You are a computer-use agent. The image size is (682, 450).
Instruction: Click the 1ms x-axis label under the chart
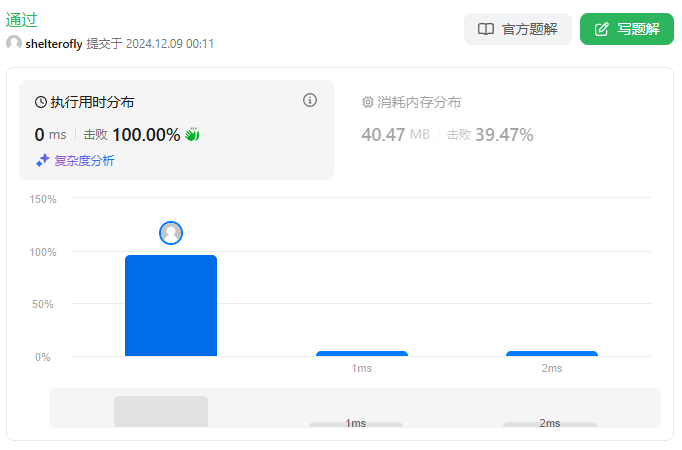point(362,368)
